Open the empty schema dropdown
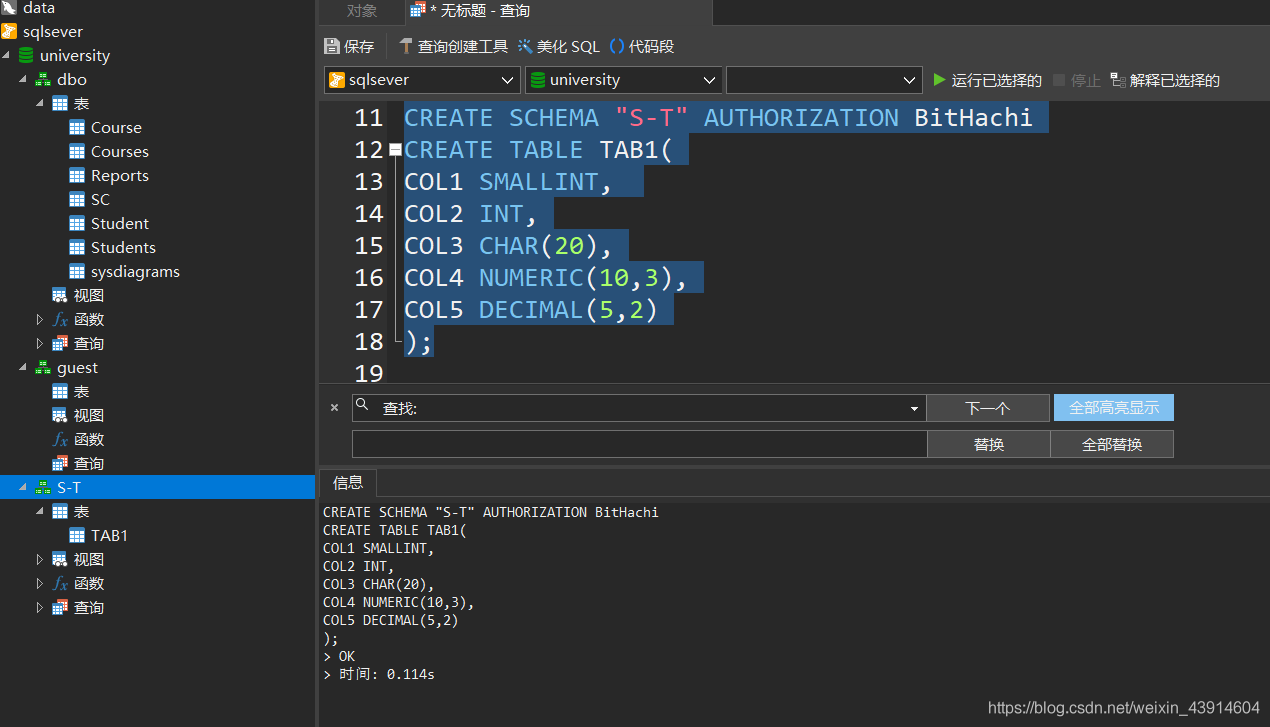Viewport: 1270px width, 727px height. tap(824, 80)
